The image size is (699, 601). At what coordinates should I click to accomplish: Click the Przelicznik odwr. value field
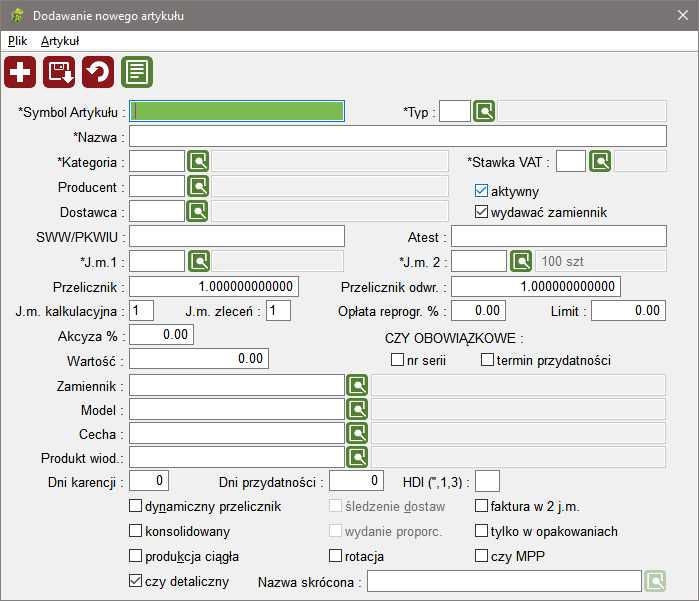pos(536,286)
